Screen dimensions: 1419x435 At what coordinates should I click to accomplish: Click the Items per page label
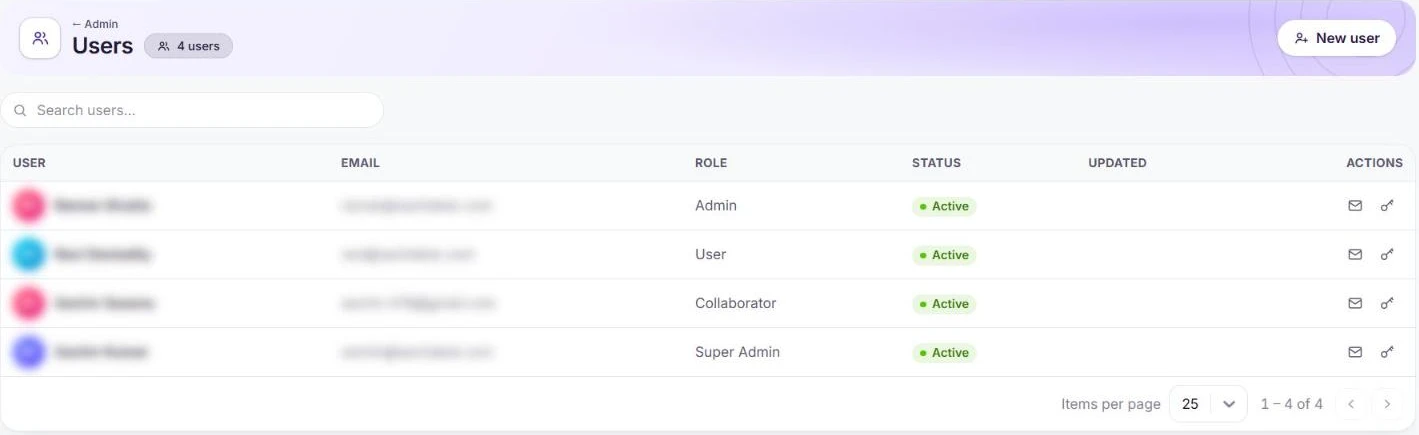(x=1111, y=404)
